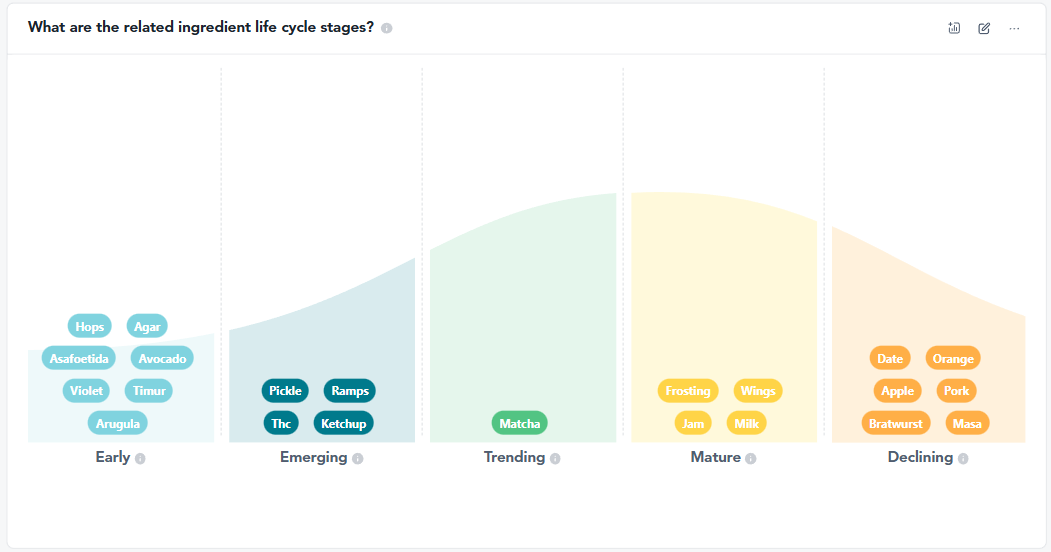This screenshot has height=552, width=1051.
Task: Click info icon next to Early label
Action: (140, 459)
